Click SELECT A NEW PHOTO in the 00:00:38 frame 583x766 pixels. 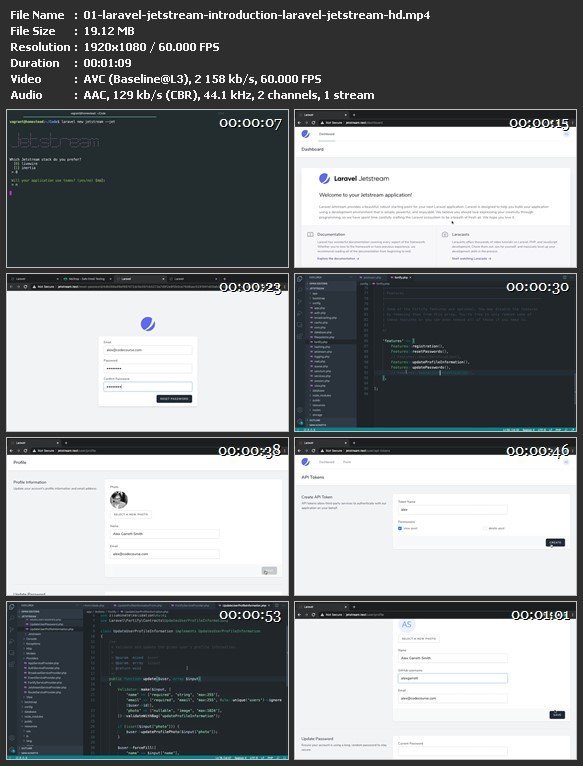[131, 514]
